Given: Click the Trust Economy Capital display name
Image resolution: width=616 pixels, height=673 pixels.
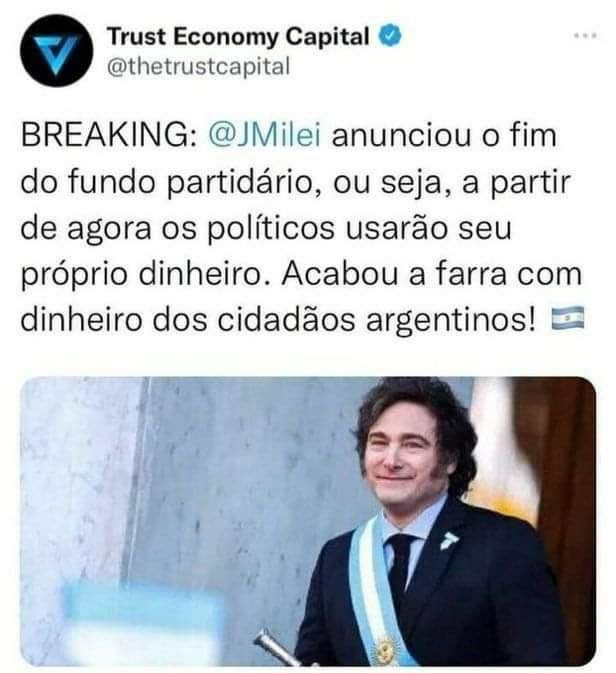Looking at the screenshot, I should (x=238, y=36).
